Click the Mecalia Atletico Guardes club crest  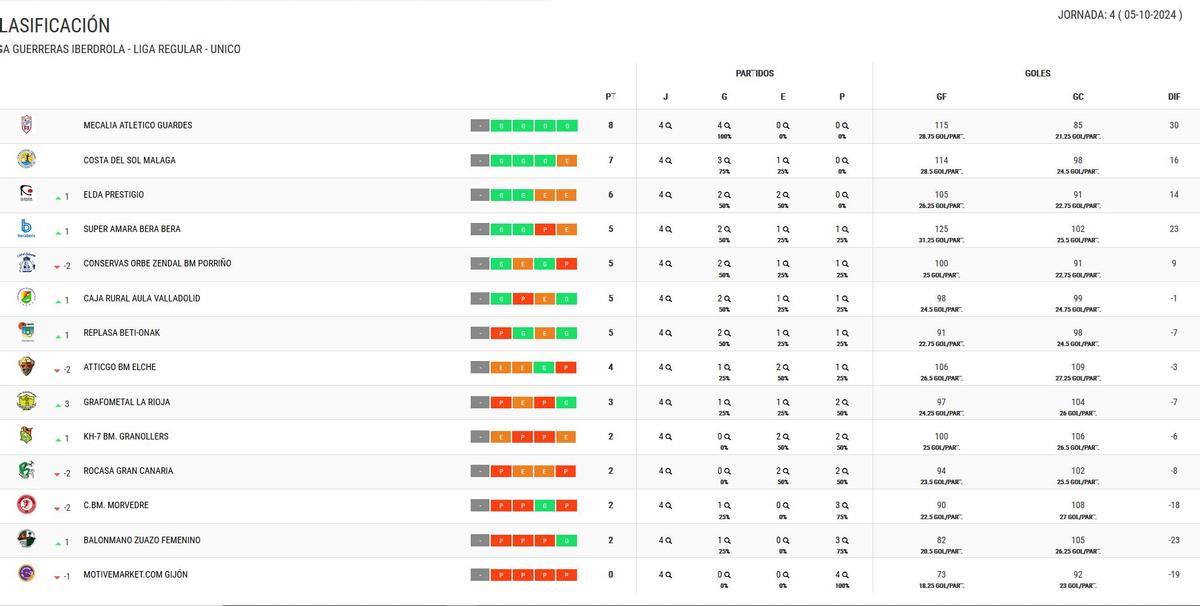click(x=27, y=125)
